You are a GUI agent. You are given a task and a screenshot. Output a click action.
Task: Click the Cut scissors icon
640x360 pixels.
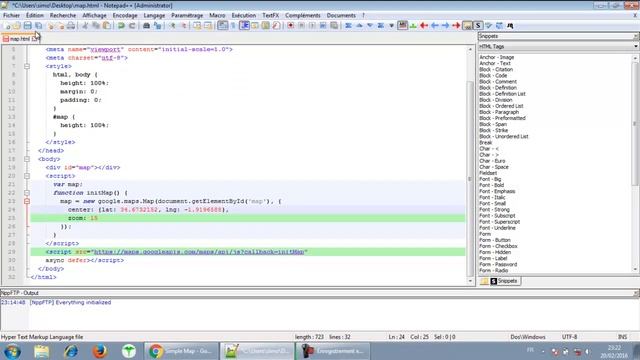pos(85,26)
